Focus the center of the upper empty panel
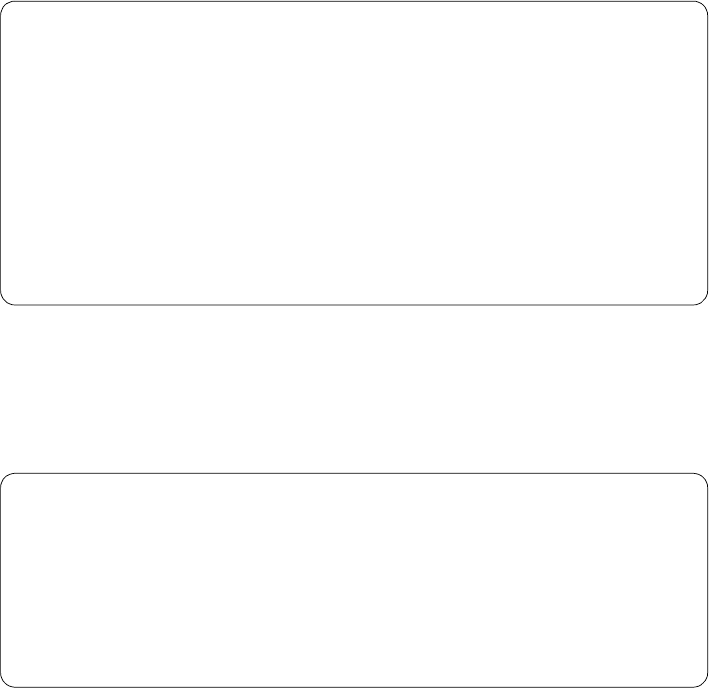Image resolution: width=712 pixels, height=688 pixels. coord(354,153)
